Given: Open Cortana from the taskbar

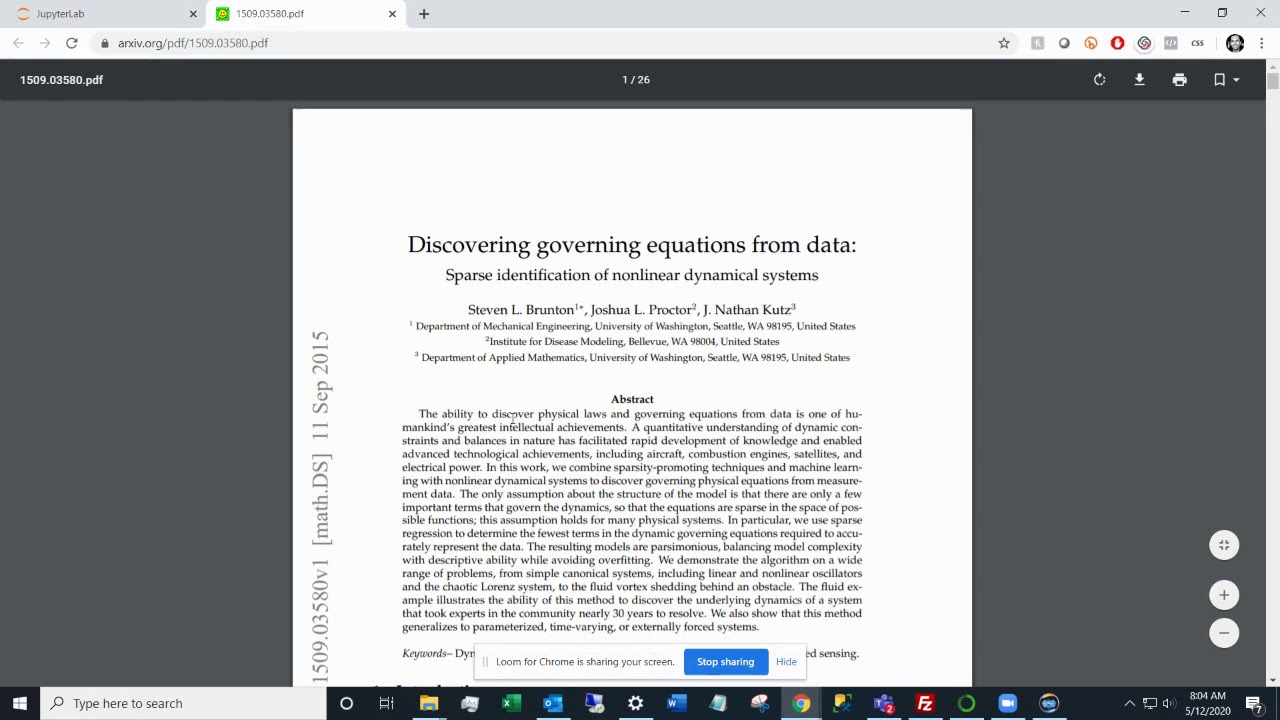Looking at the screenshot, I should tap(346, 703).
